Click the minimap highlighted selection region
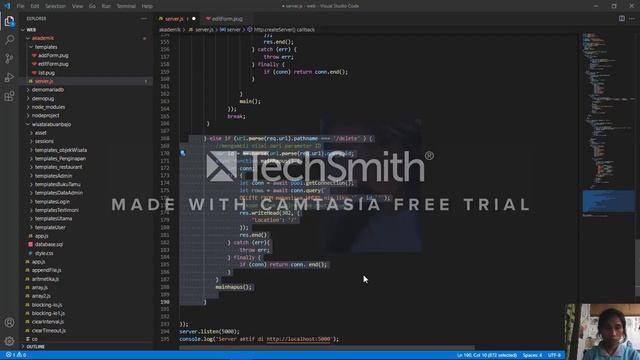This screenshot has height=360, width=640. point(609,201)
